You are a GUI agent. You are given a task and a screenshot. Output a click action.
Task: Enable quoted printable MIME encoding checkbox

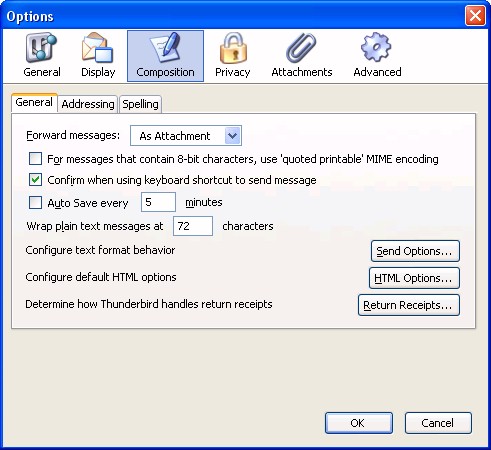[x=35, y=159]
